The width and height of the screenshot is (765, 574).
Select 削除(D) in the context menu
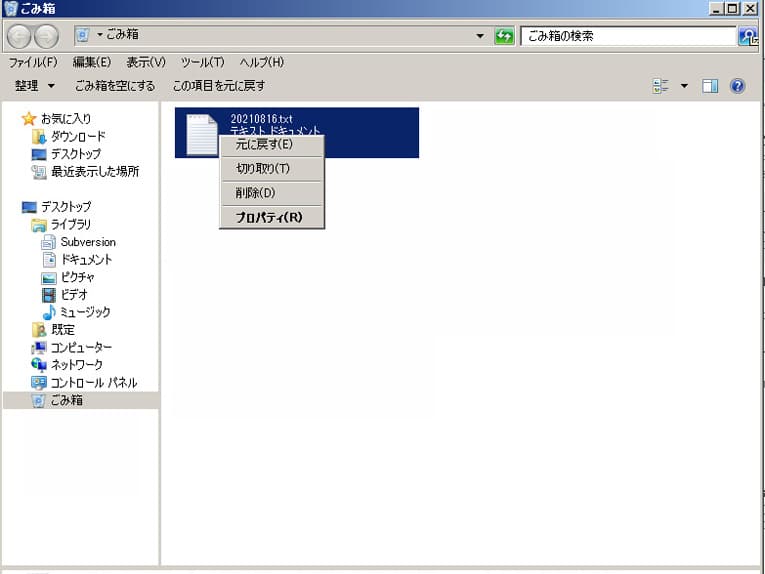tap(255, 192)
